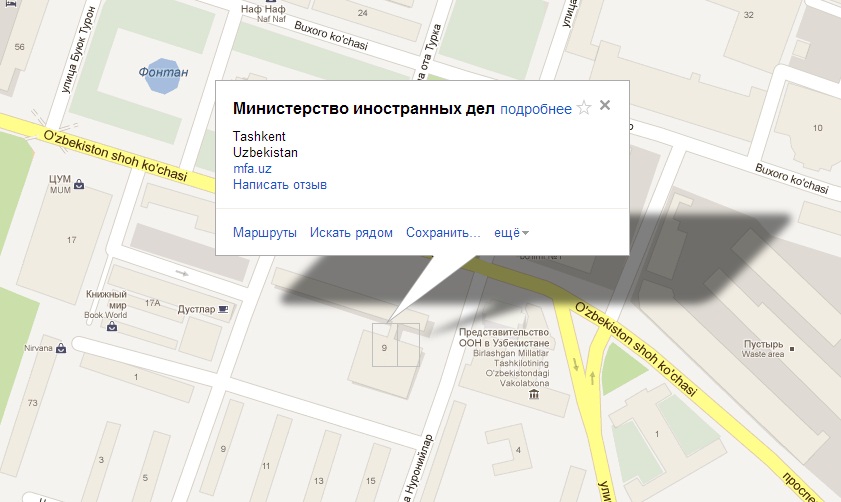Image resolution: width=841 pixels, height=502 pixels.
Task: Click the Nirvana shopping icon
Action: tap(61, 348)
